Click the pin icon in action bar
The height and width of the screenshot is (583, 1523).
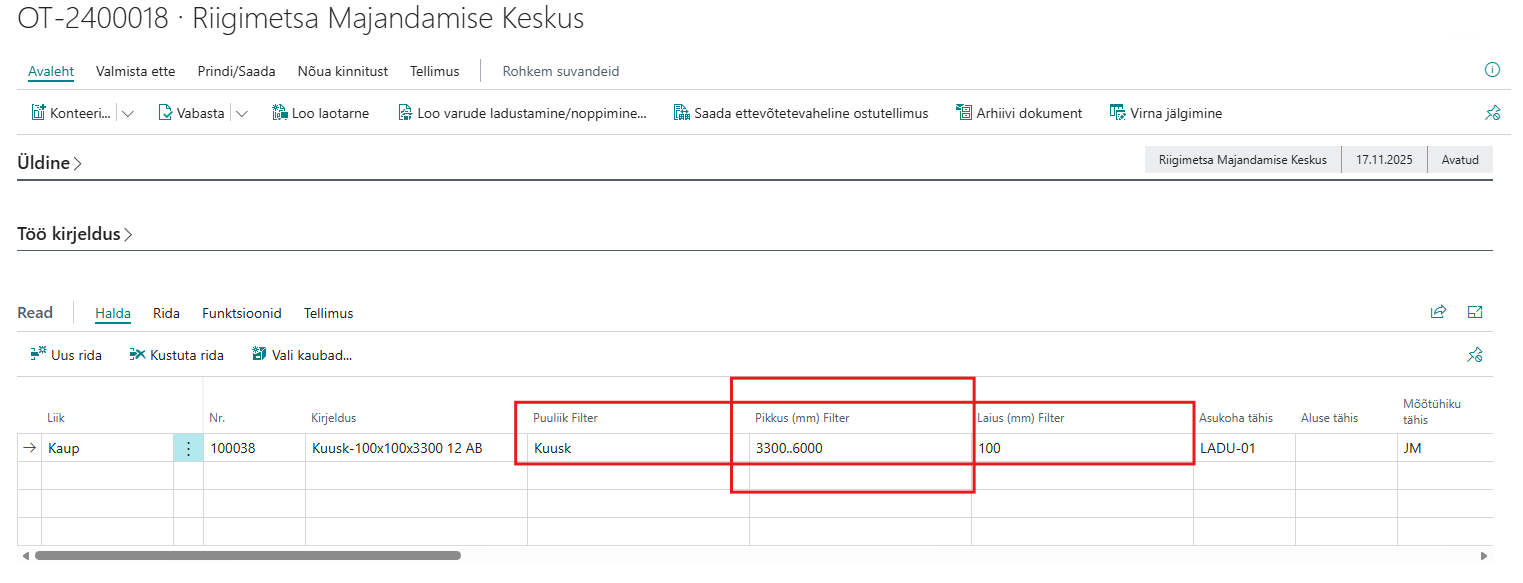[1492, 114]
